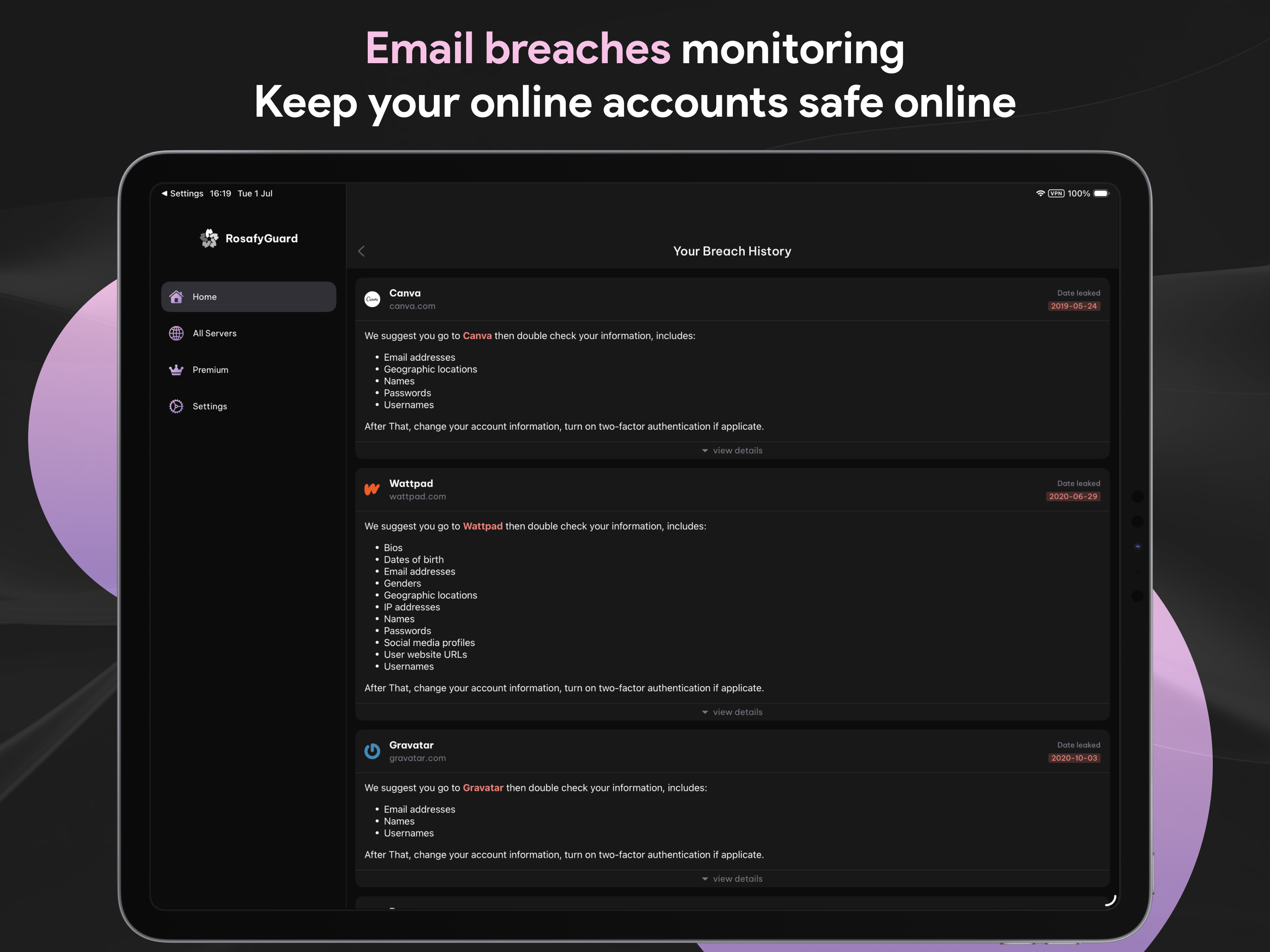This screenshot has height=952, width=1270.
Task: Click "User website URLs" list entry
Action: pyautogui.click(x=425, y=655)
